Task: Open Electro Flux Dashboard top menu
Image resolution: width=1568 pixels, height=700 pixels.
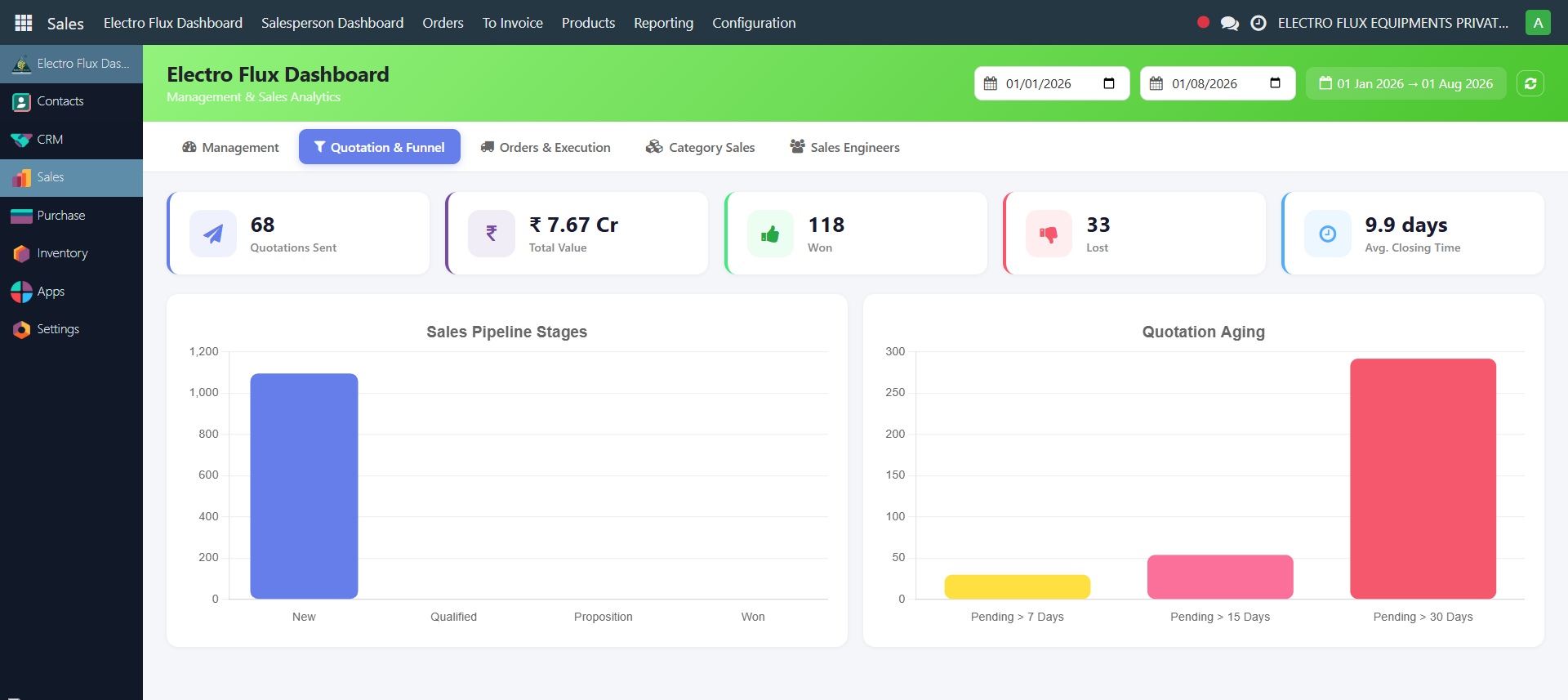Action: pos(173,23)
